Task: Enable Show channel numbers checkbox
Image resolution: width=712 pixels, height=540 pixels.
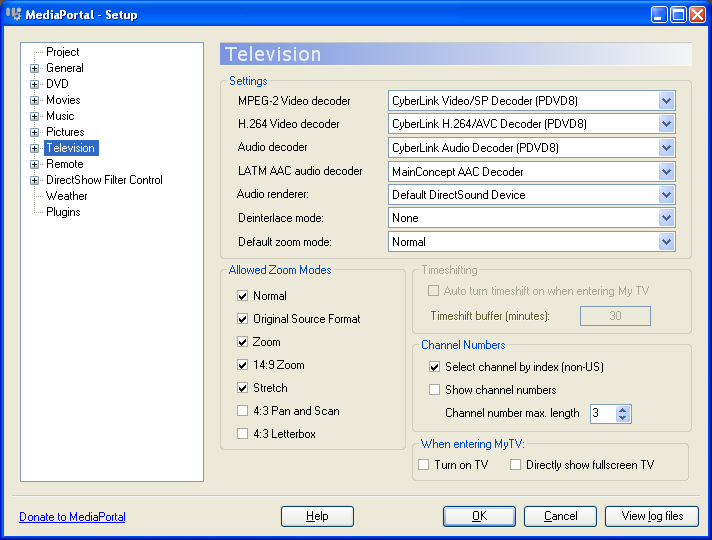Action: point(435,390)
